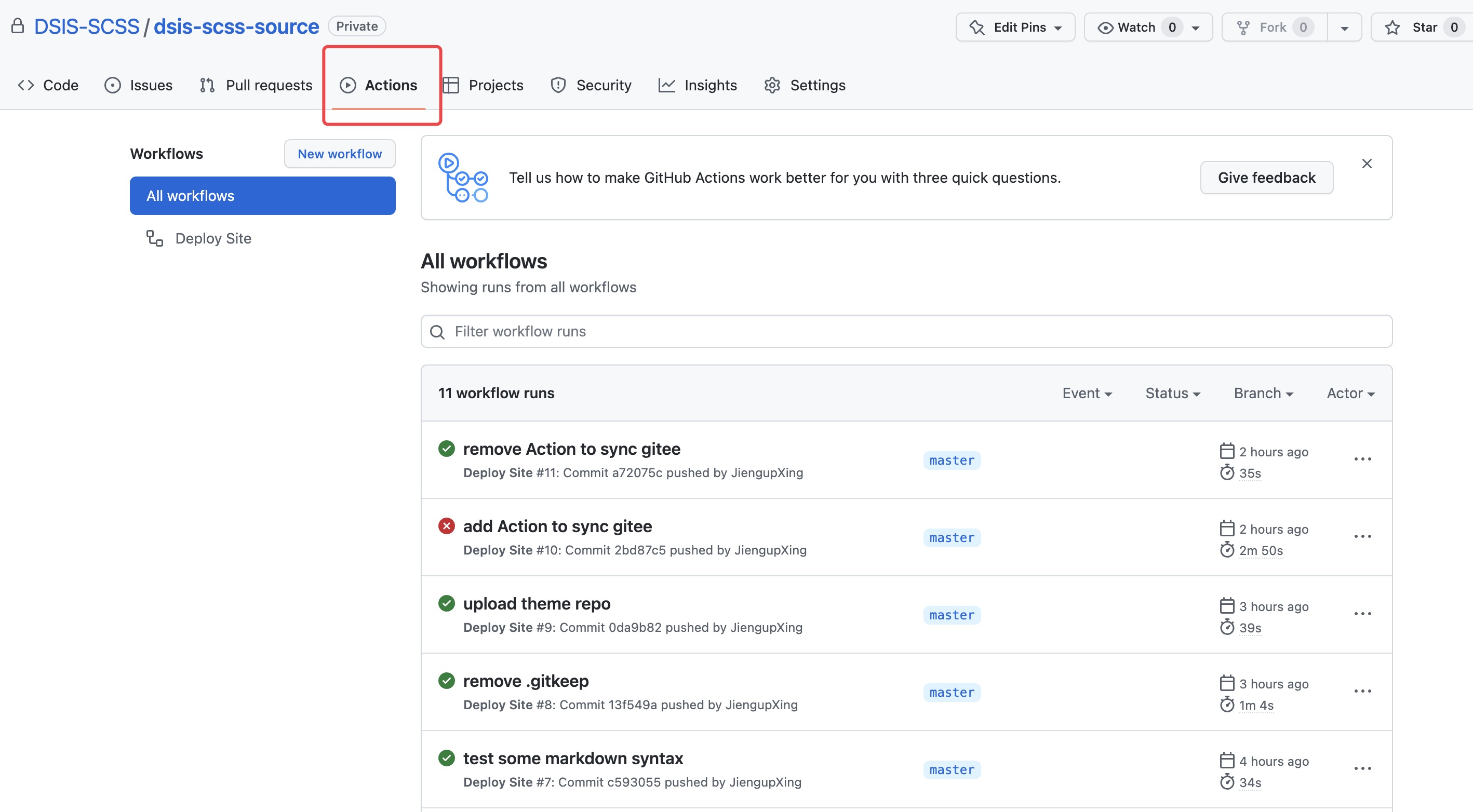Click the eye icon in Watch button

tap(1105, 28)
